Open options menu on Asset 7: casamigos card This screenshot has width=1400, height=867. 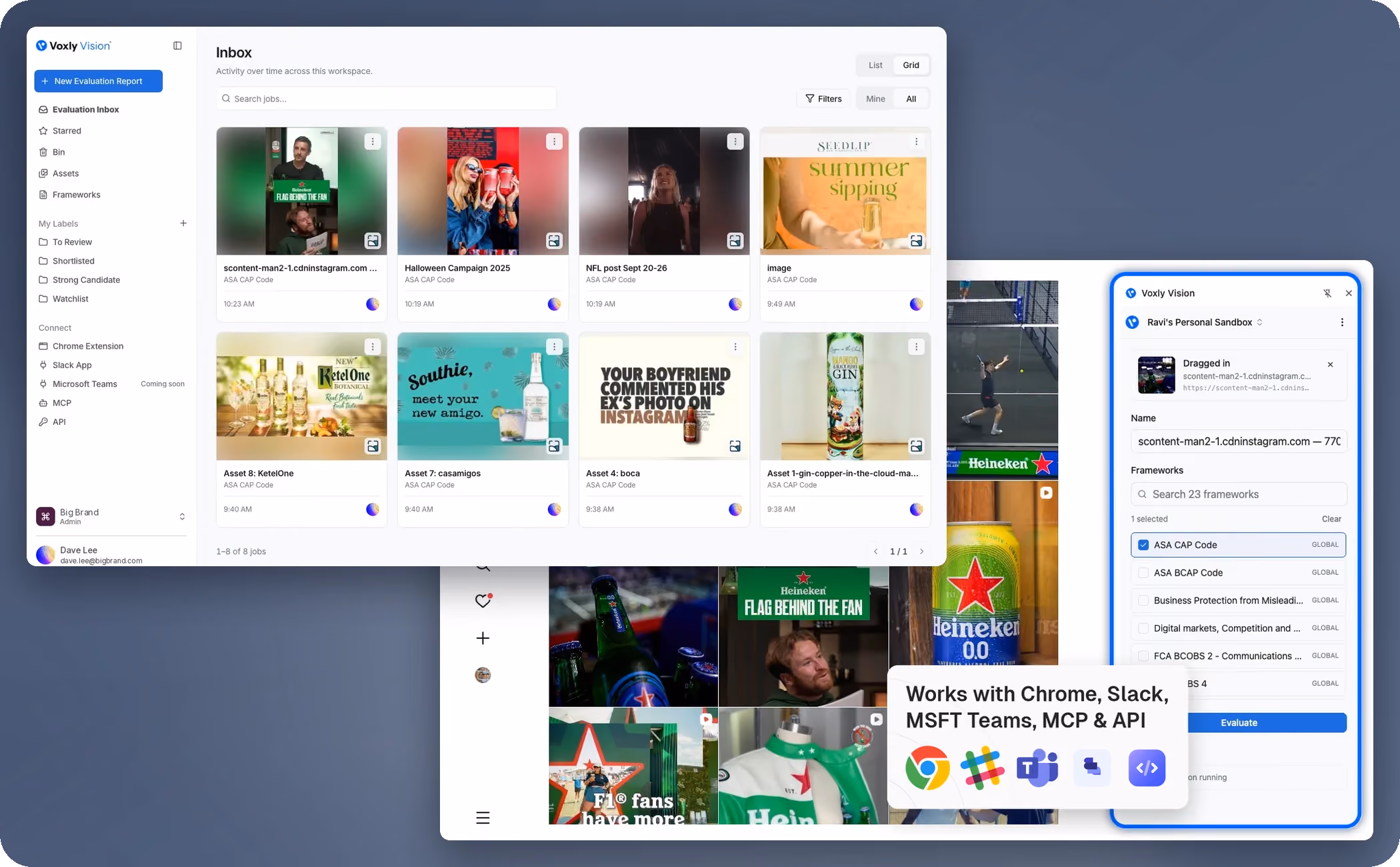554,347
